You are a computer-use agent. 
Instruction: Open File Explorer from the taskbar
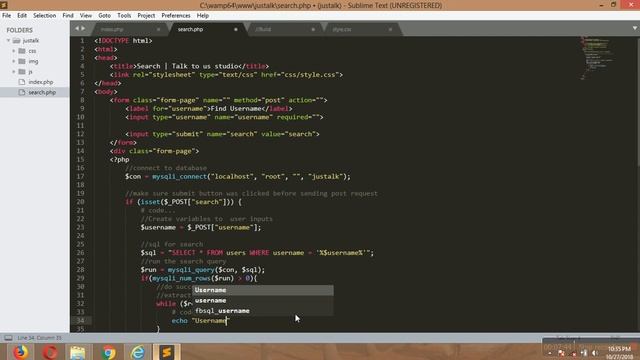tap(78, 352)
